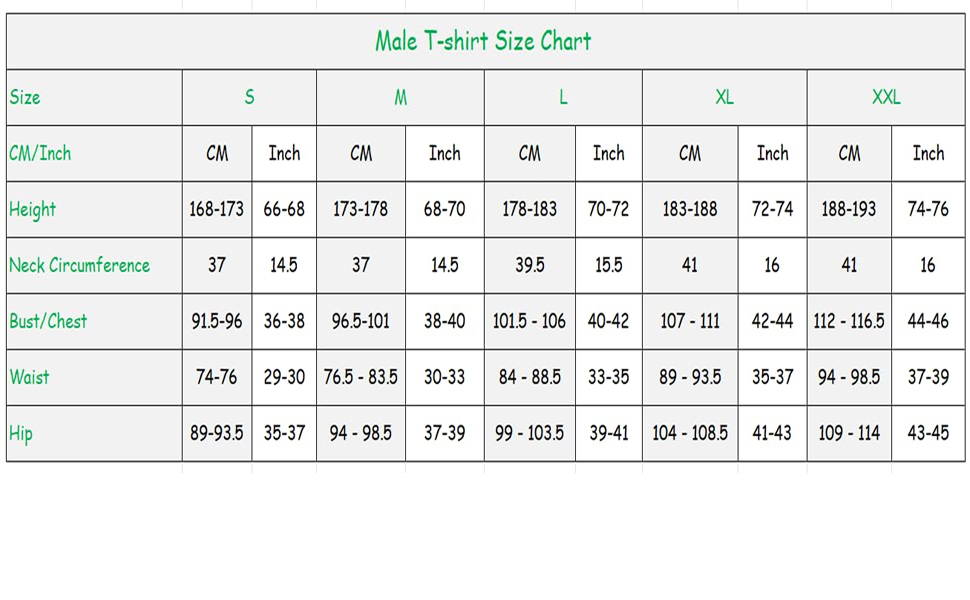Click the L size column header

pos(563,97)
